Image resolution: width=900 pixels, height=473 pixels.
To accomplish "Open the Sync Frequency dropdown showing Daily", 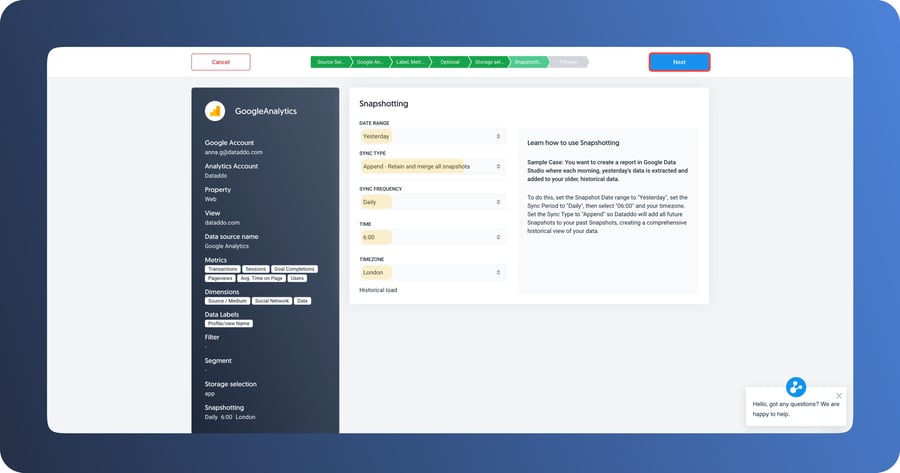I will tap(433, 202).
